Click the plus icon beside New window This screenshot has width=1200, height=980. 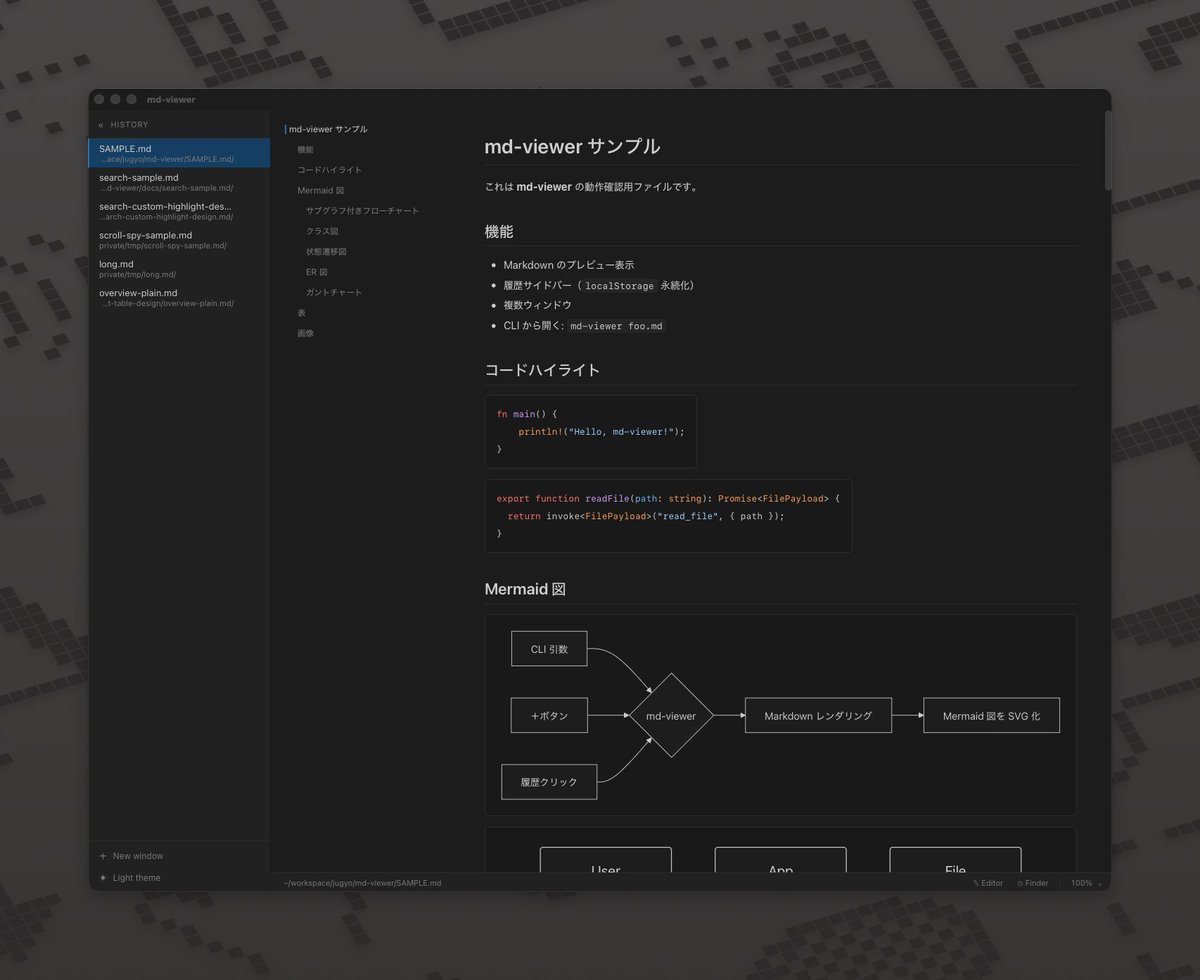pos(103,856)
